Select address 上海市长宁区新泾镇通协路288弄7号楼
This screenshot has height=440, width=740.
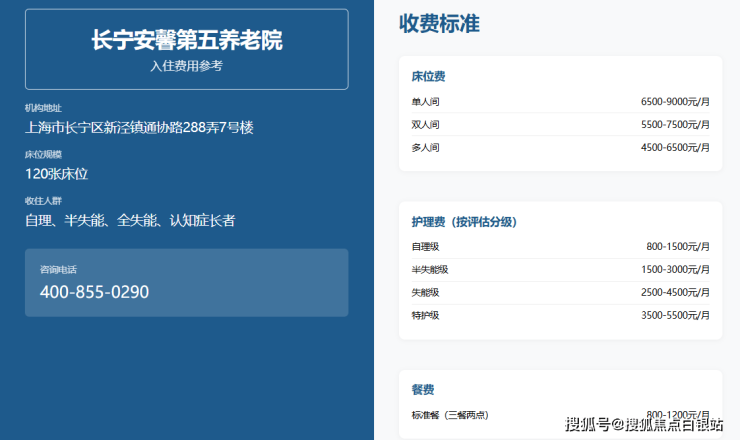pos(139,127)
